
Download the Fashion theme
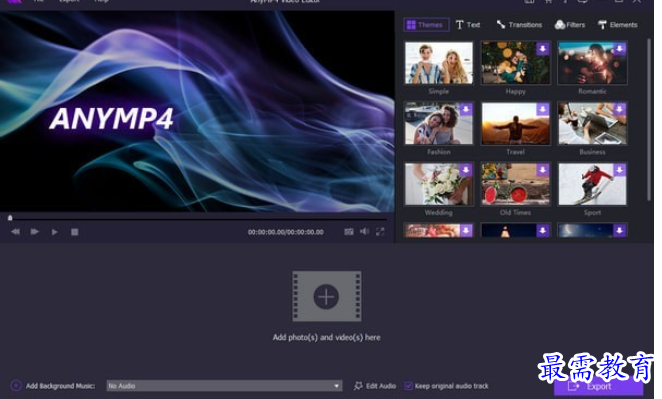click(466, 109)
